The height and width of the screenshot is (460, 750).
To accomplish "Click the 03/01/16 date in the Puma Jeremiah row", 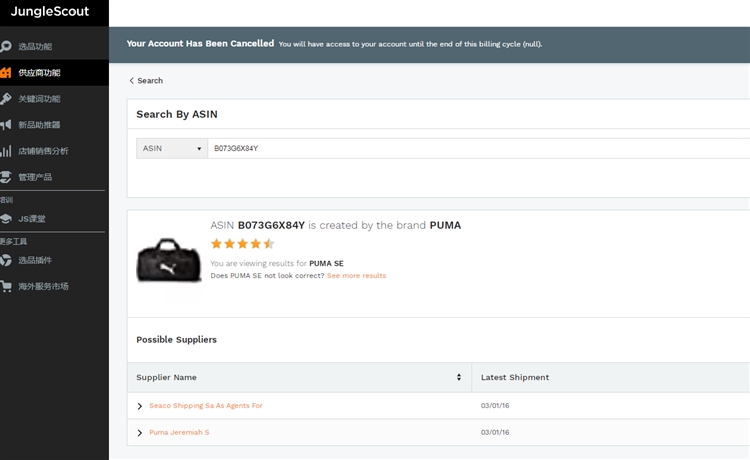I will coord(495,432).
